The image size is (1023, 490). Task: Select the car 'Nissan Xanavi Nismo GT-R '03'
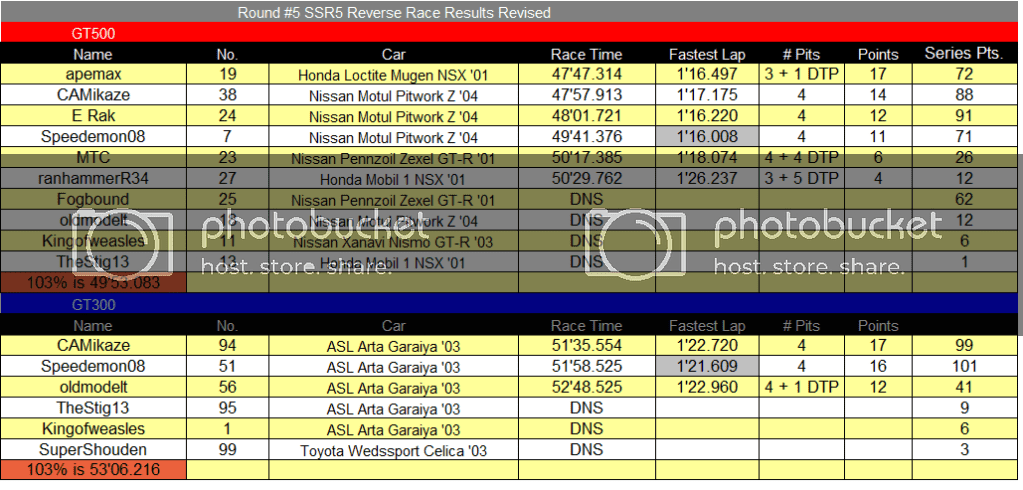coord(393,242)
